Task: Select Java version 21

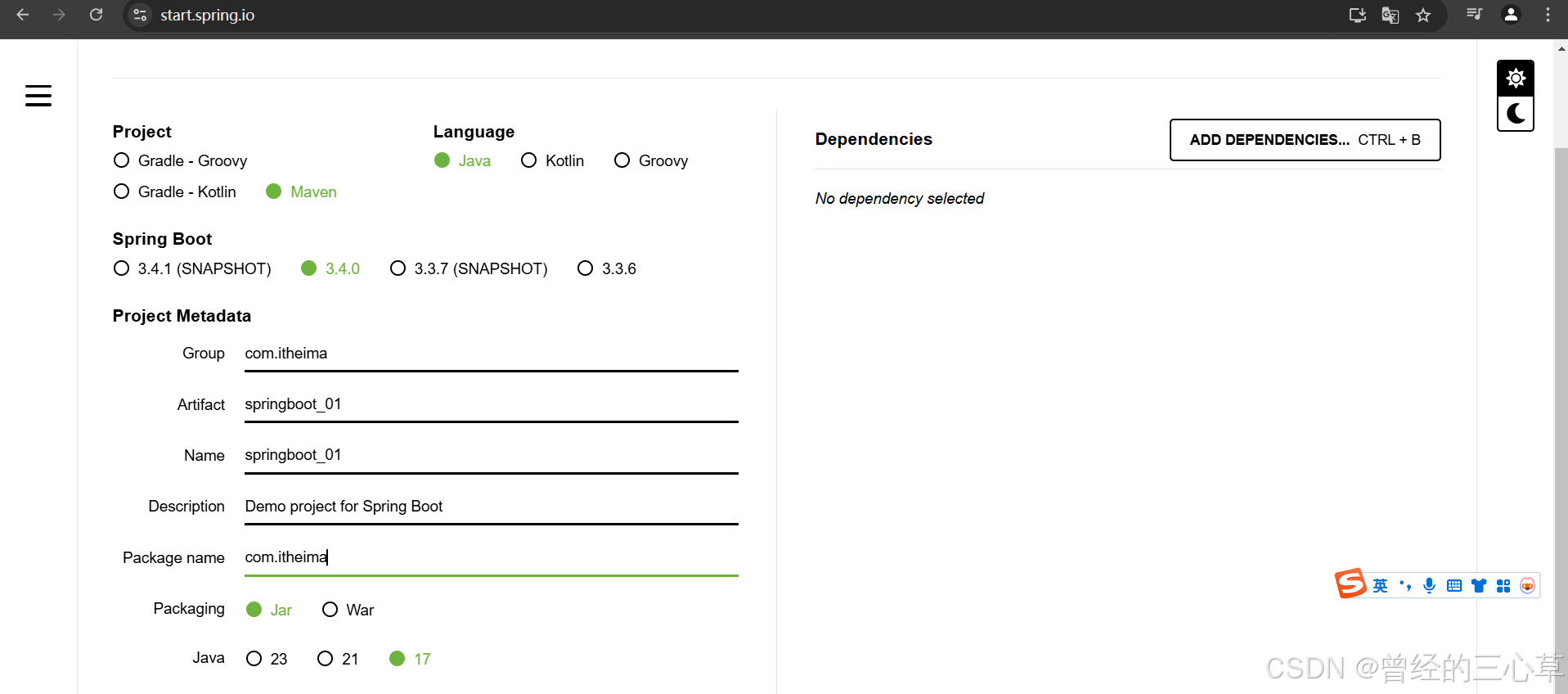Action: pyautogui.click(x=338, y=659)
